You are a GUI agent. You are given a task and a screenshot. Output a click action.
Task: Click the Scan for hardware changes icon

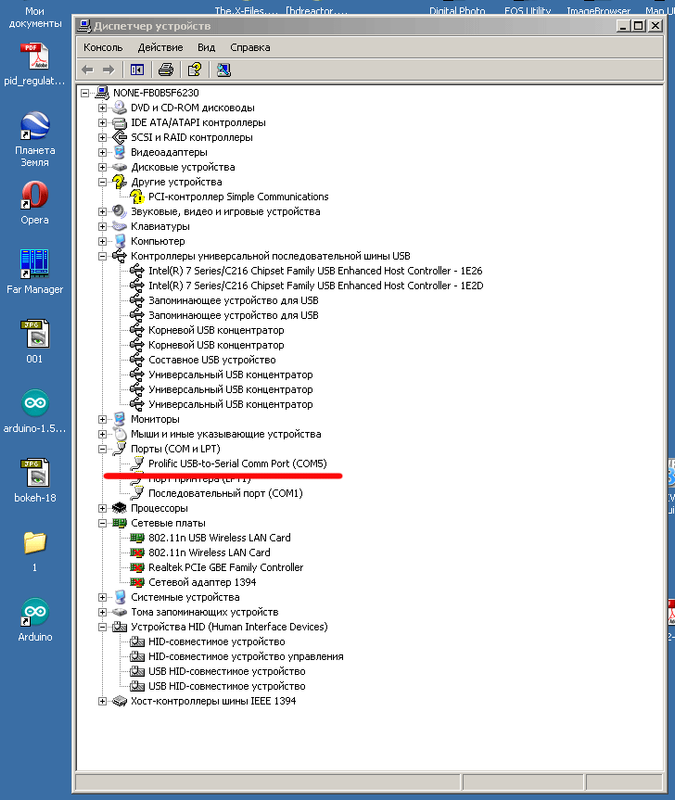(223, 70)
